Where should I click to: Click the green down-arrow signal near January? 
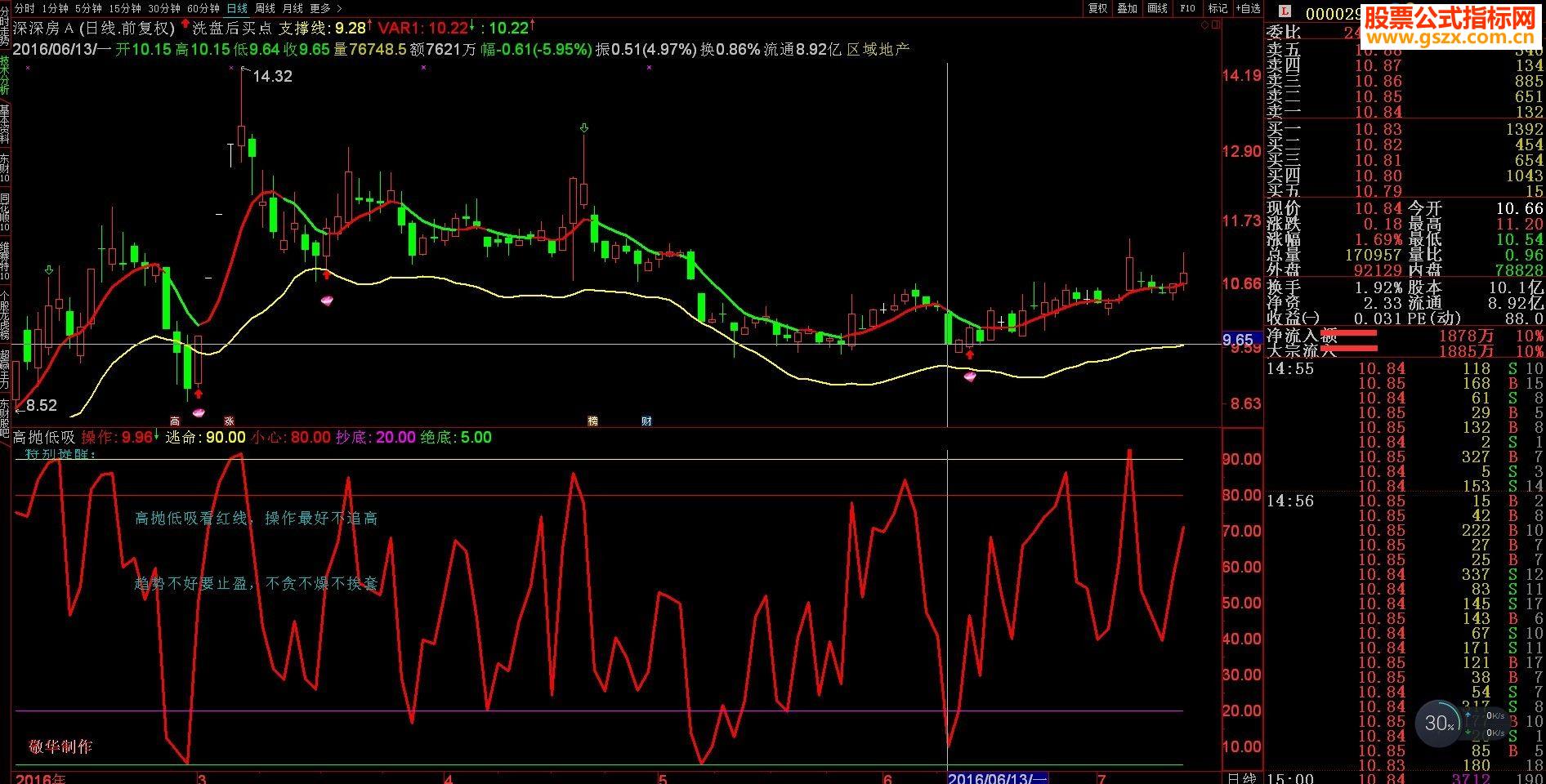pos(50,269)
